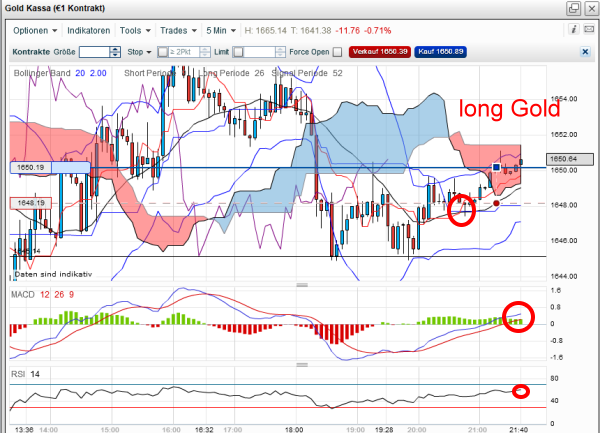Open the Trades dropdown menu
This screenshot has width=600, height=433.
click(x=178, y=31)
